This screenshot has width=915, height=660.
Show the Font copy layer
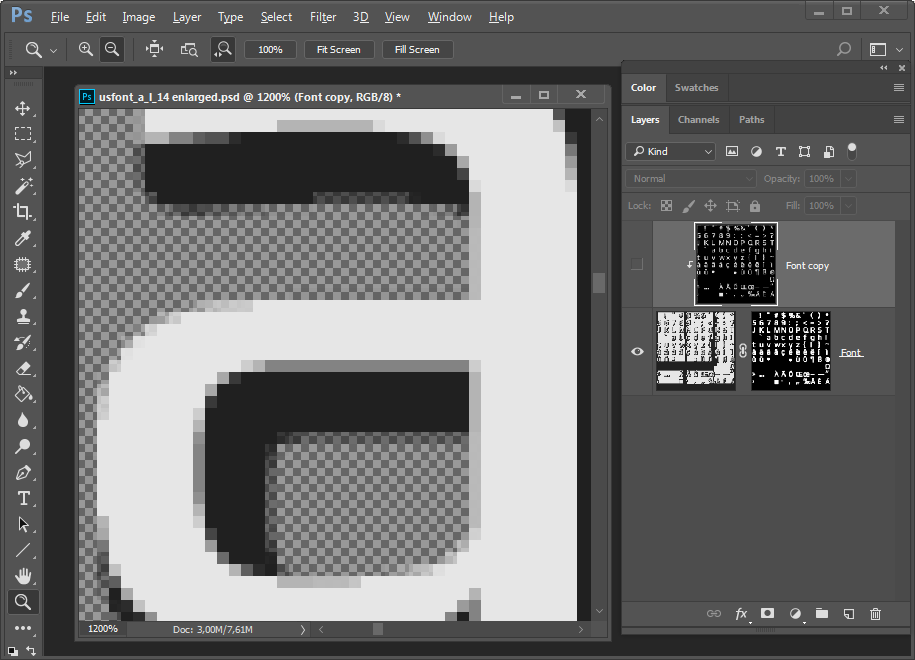[x=637, y=264]
